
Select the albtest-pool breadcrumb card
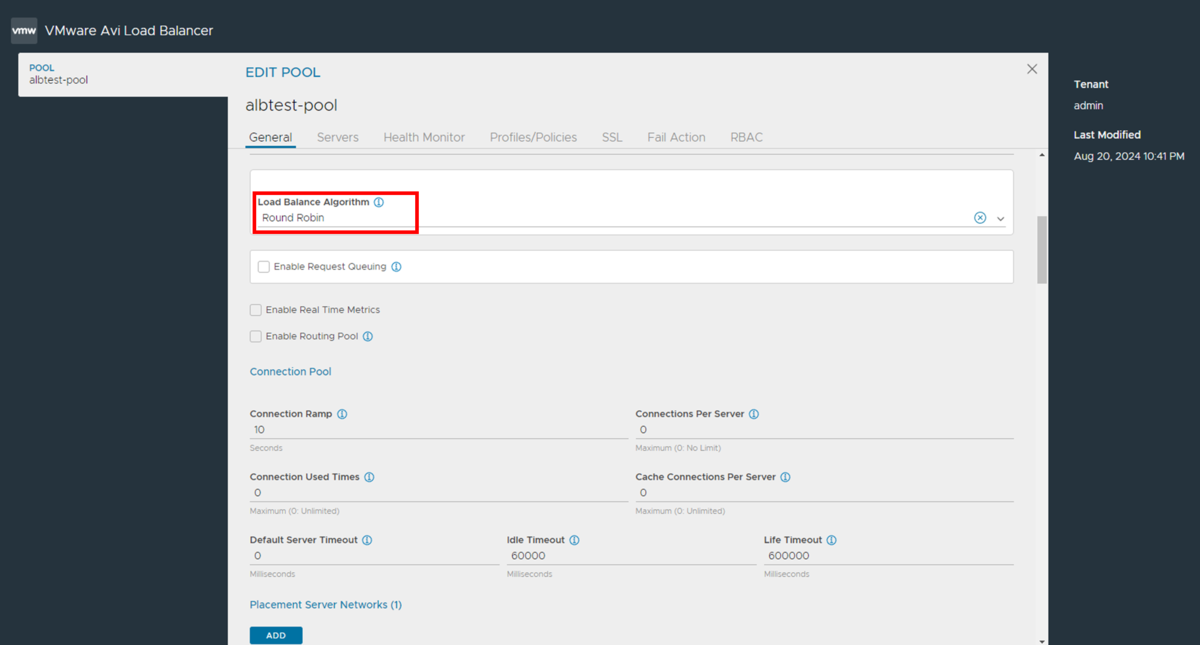123,75
